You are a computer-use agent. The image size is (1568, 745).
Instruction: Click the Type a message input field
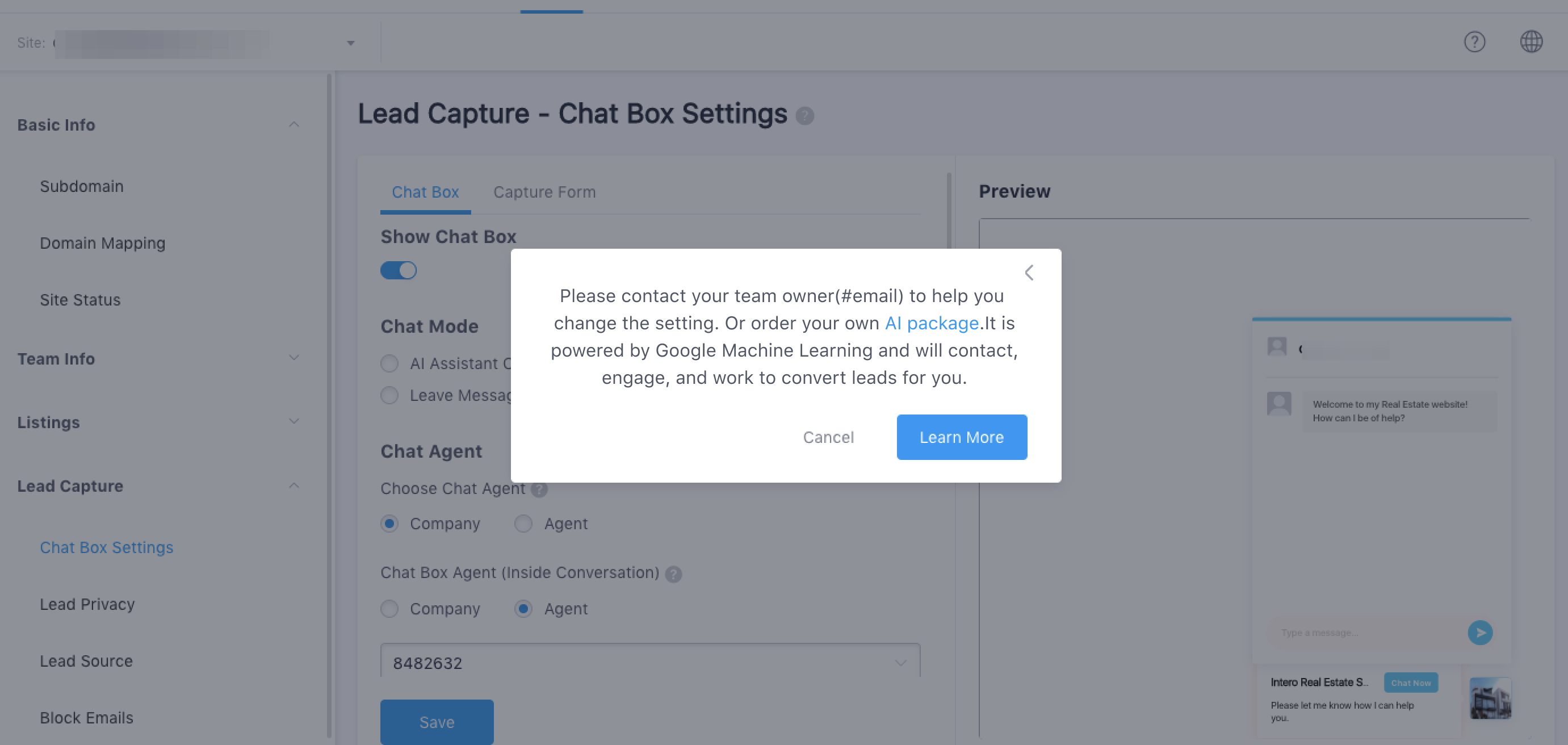1365,633
